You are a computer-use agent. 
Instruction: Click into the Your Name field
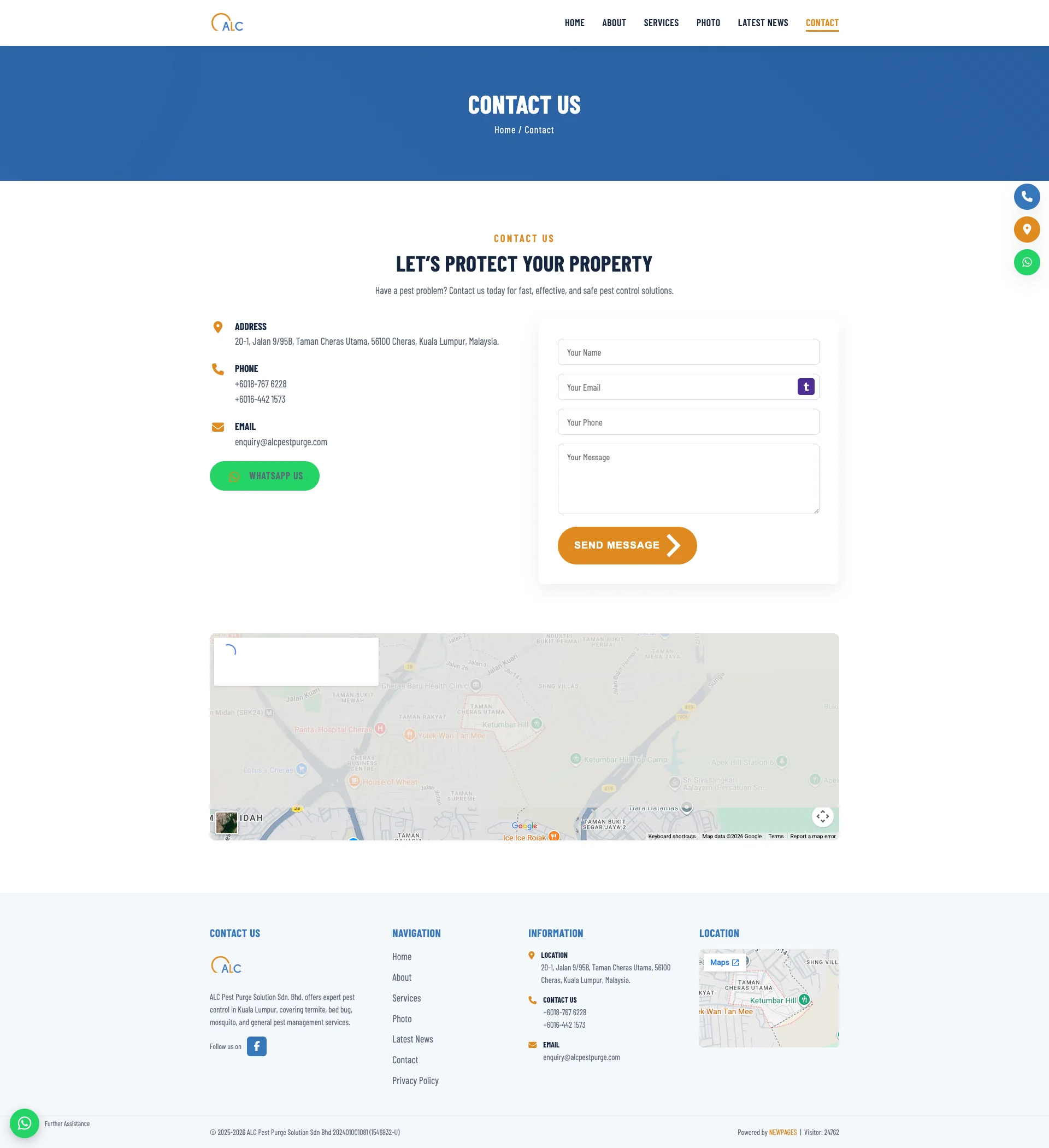[x=688, y=352]
